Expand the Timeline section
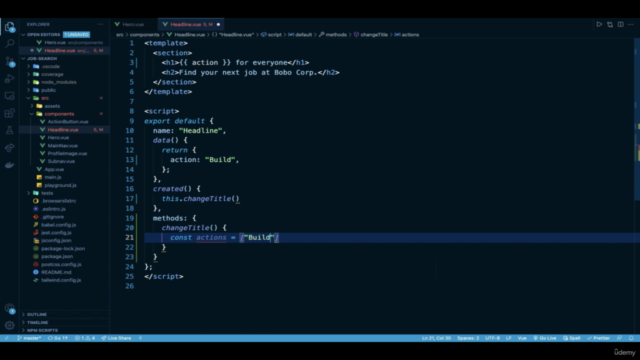 click(64, 322)
